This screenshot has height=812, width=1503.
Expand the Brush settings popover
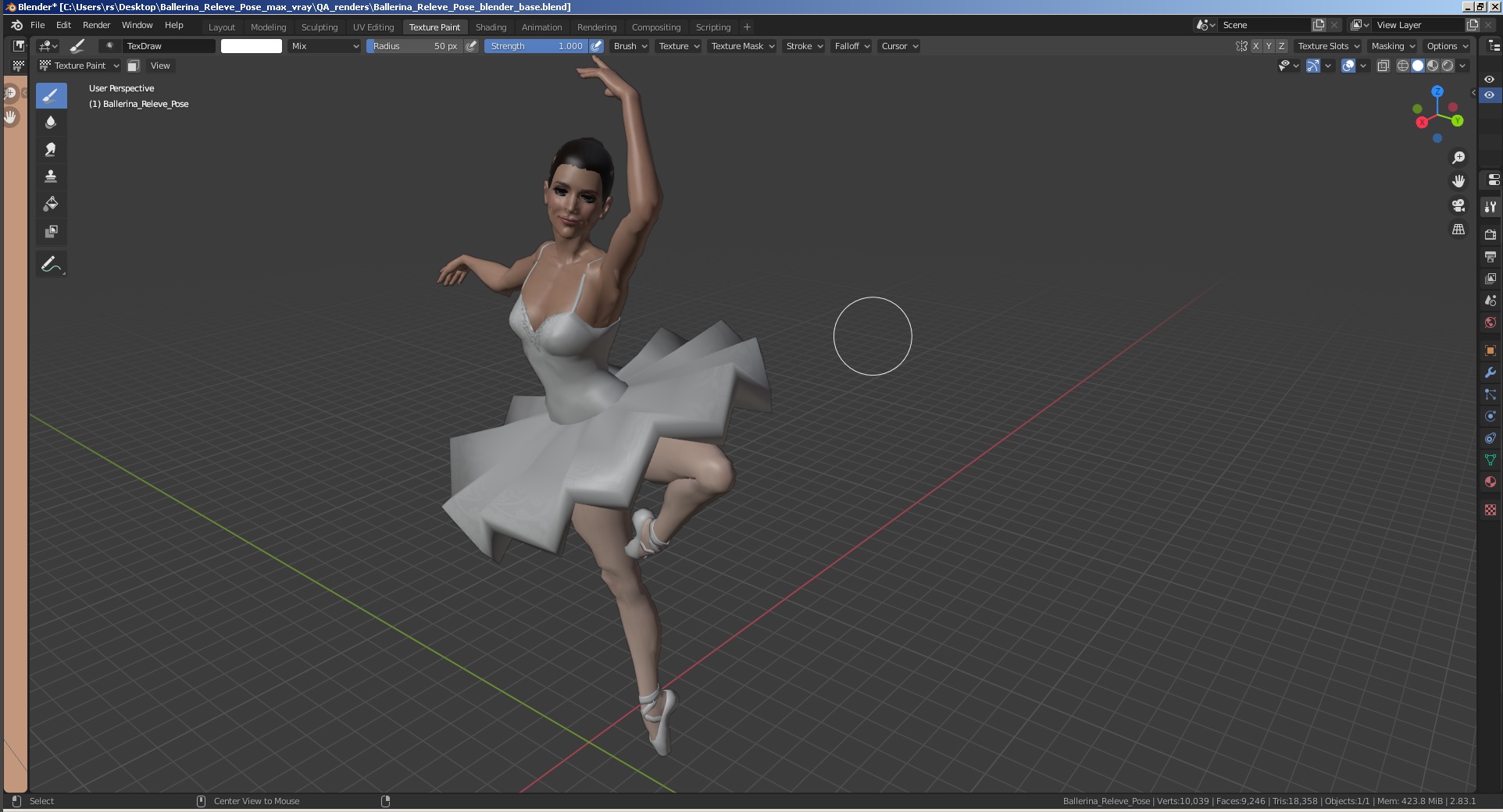point(630,46)
